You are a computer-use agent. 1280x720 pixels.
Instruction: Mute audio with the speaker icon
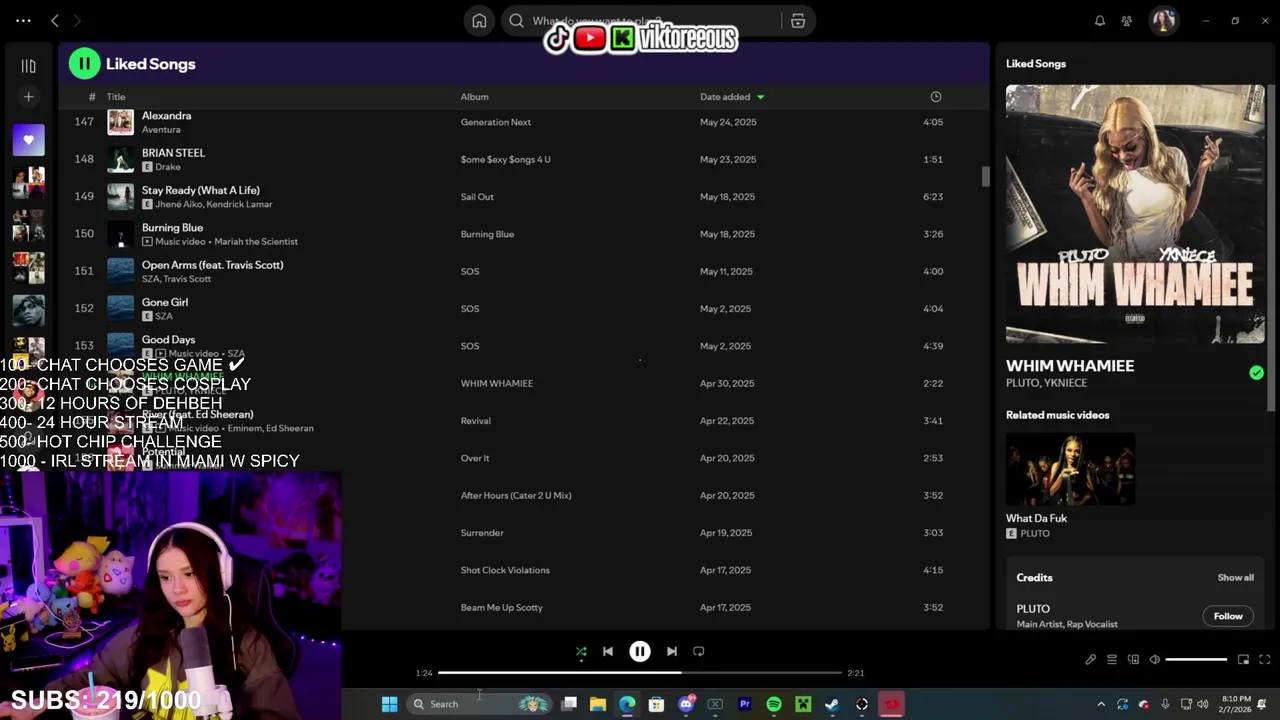(1155, 660)
